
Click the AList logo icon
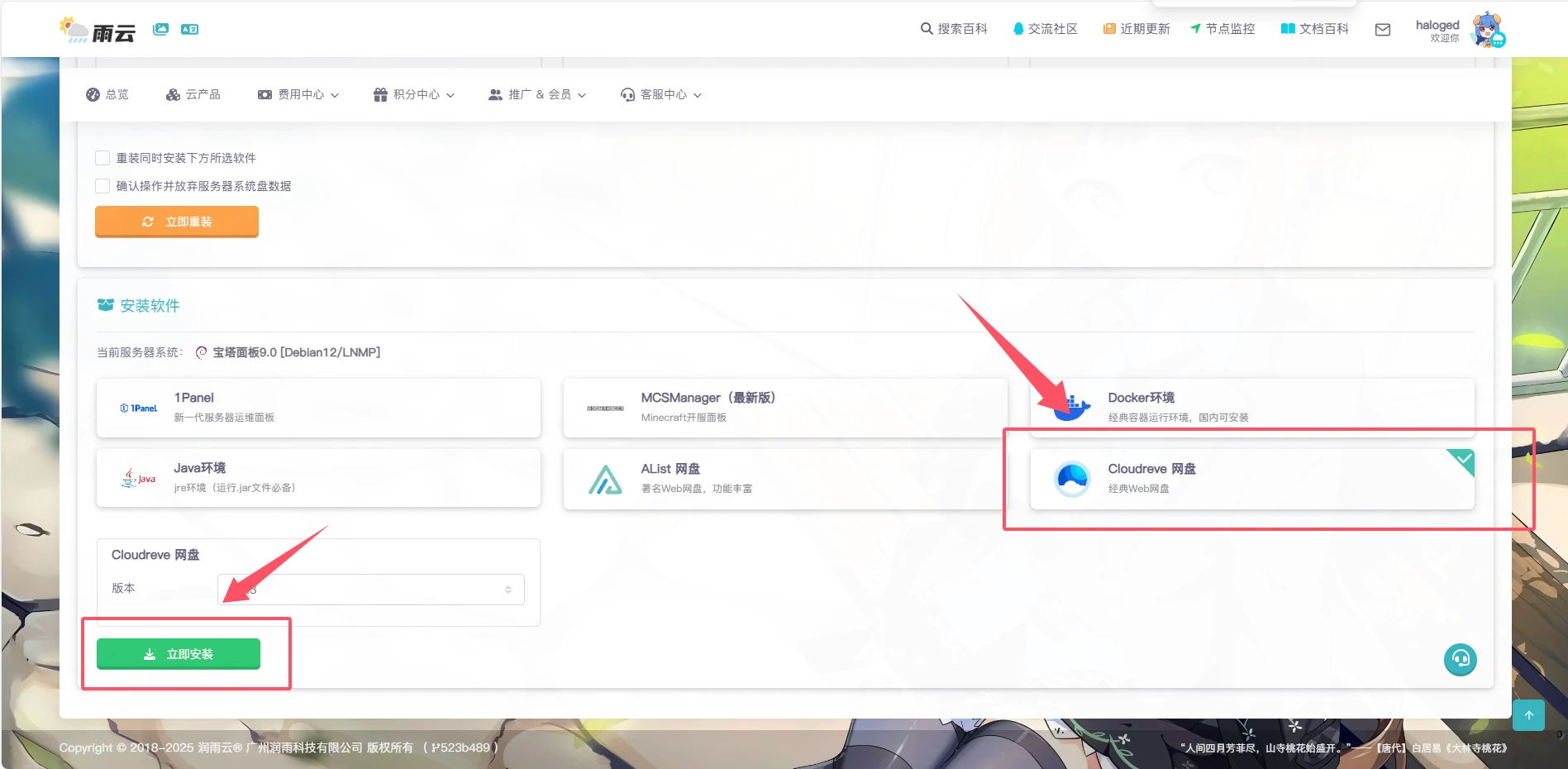pyautogui.click(x=605, y=479)
